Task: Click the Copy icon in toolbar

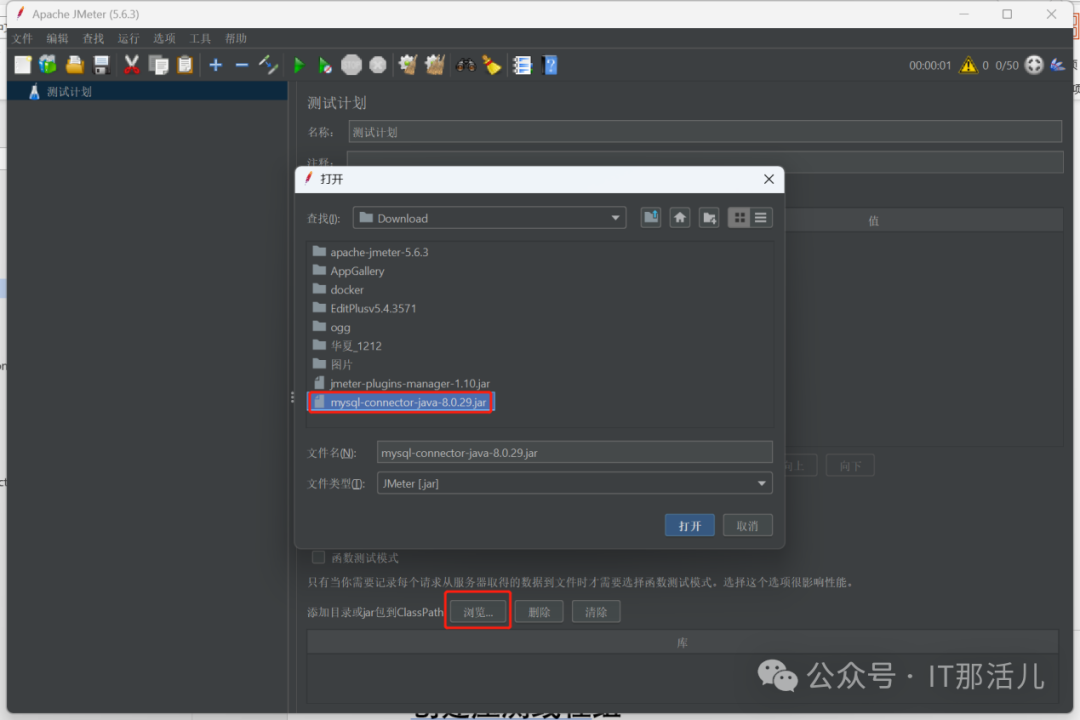Action: click(158, 65)
